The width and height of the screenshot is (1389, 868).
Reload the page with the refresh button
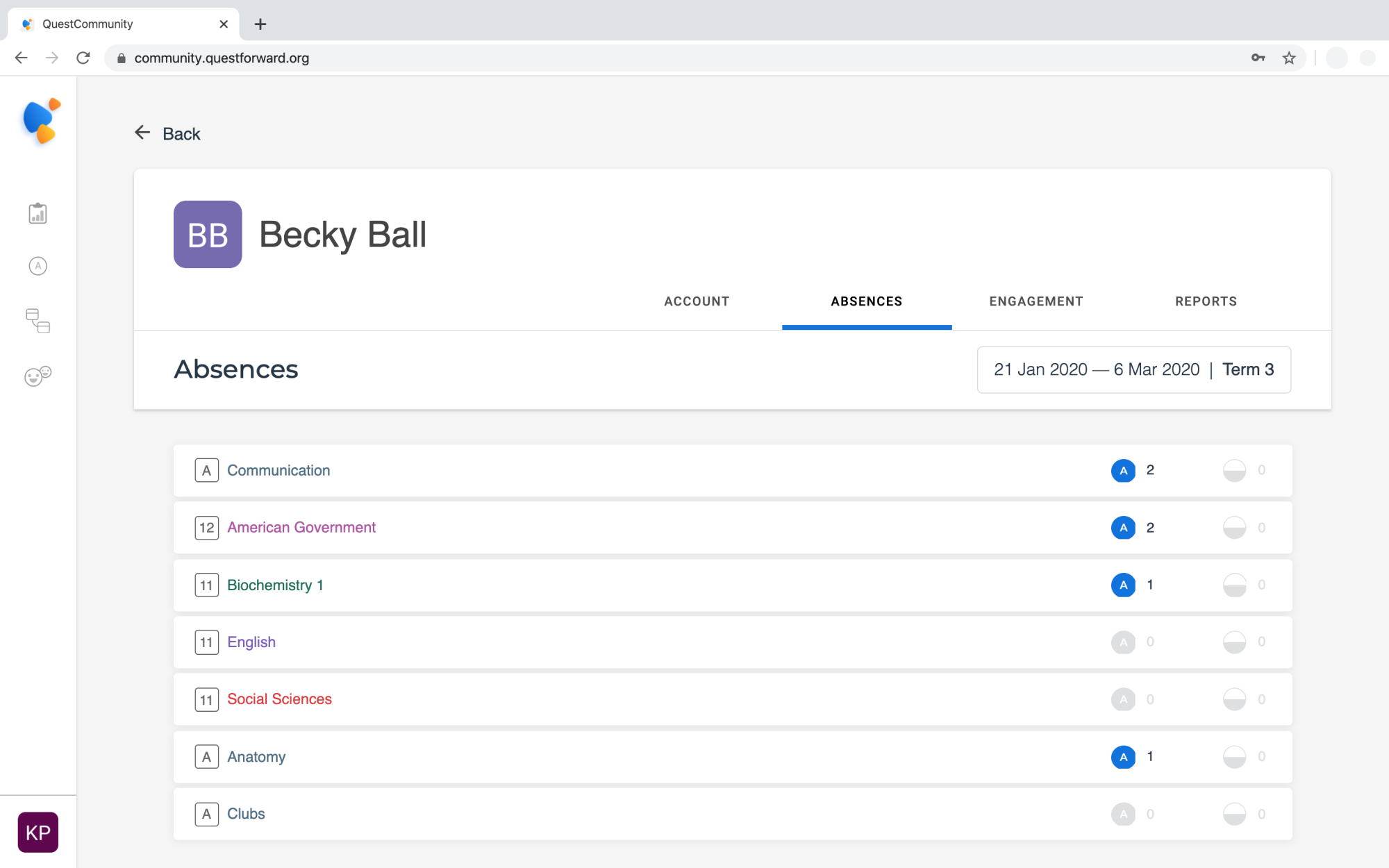point(83,58)
